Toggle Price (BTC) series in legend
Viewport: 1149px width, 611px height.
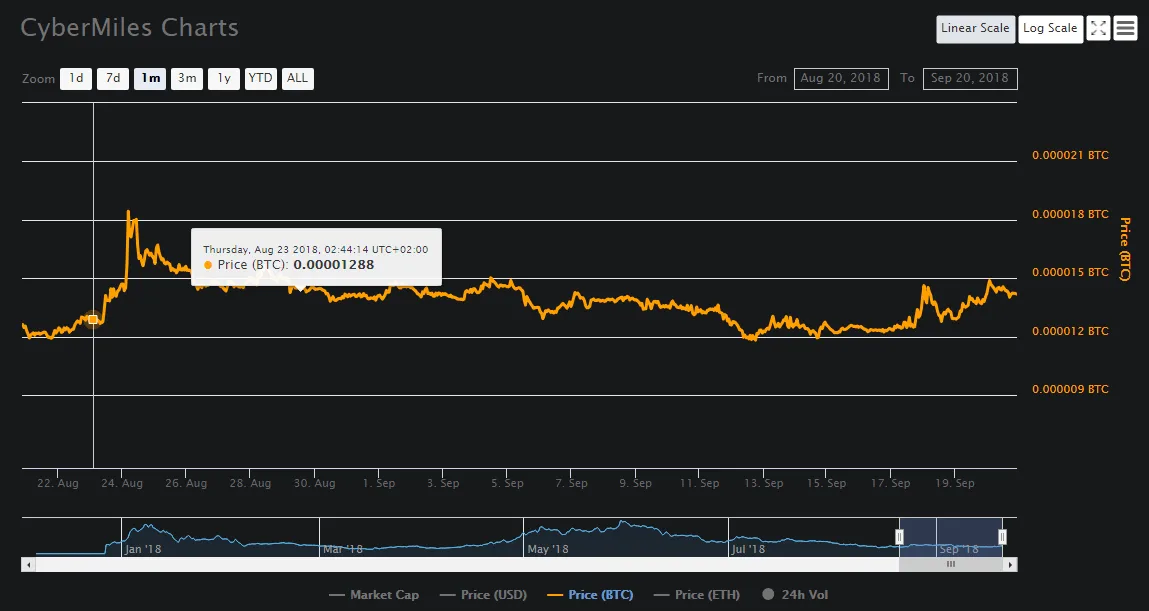591,595
